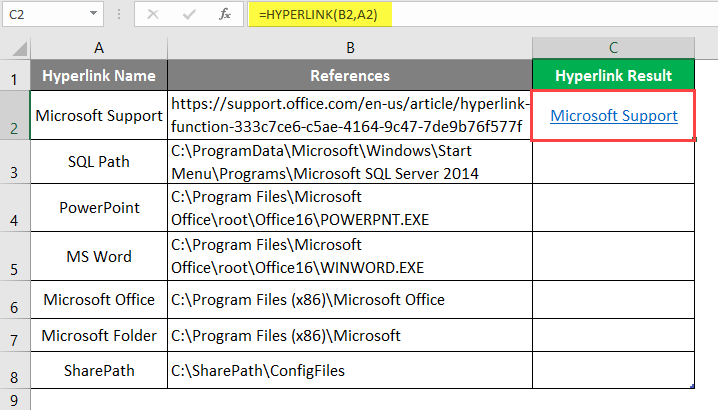The height and width of the screenshot is (410, 718).
Task: Select cell A2 Microsoft Support
Action: (99, 115)
